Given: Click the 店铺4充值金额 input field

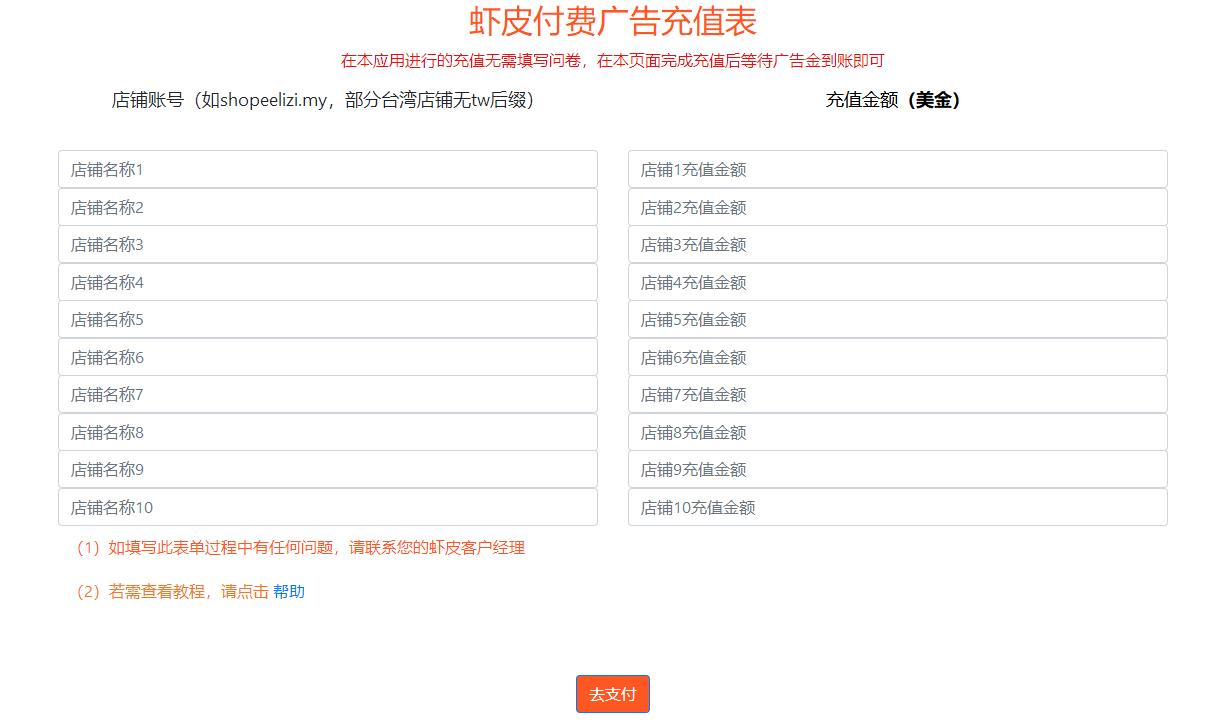Looking at the screenshot, I should (x=897, y=282).
